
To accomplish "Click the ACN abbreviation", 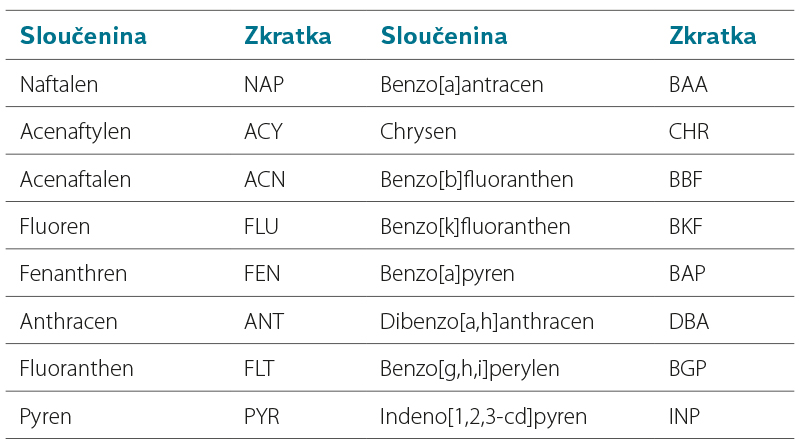I will pyautogui.click(x=264, y=179).
